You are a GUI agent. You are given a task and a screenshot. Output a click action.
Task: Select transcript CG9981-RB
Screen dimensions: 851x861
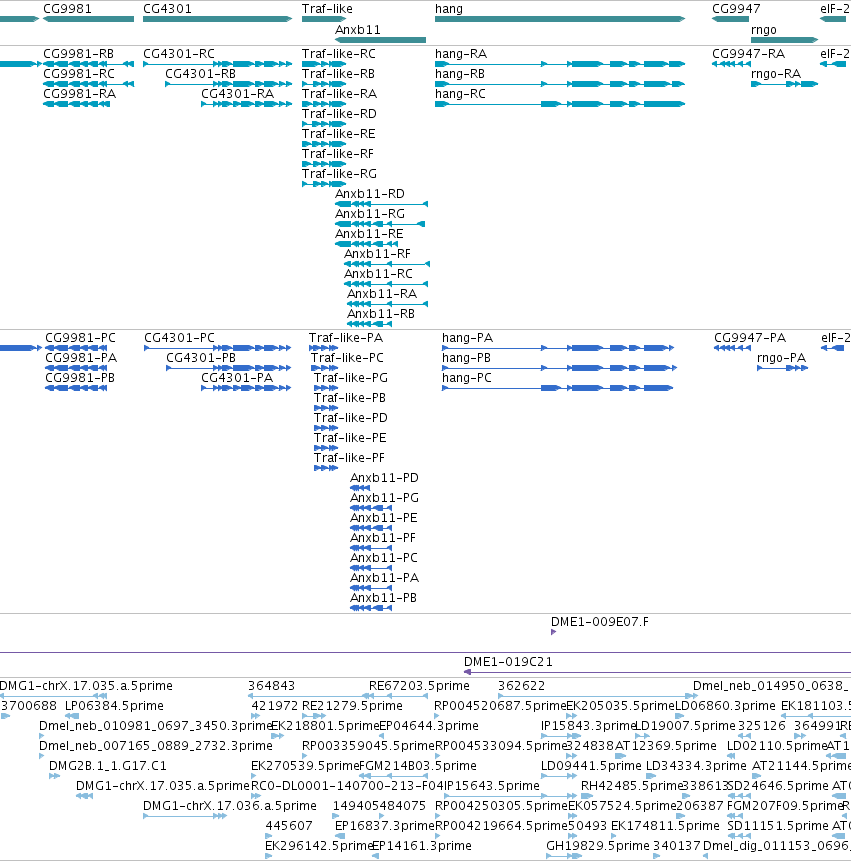tap(88, 64)
